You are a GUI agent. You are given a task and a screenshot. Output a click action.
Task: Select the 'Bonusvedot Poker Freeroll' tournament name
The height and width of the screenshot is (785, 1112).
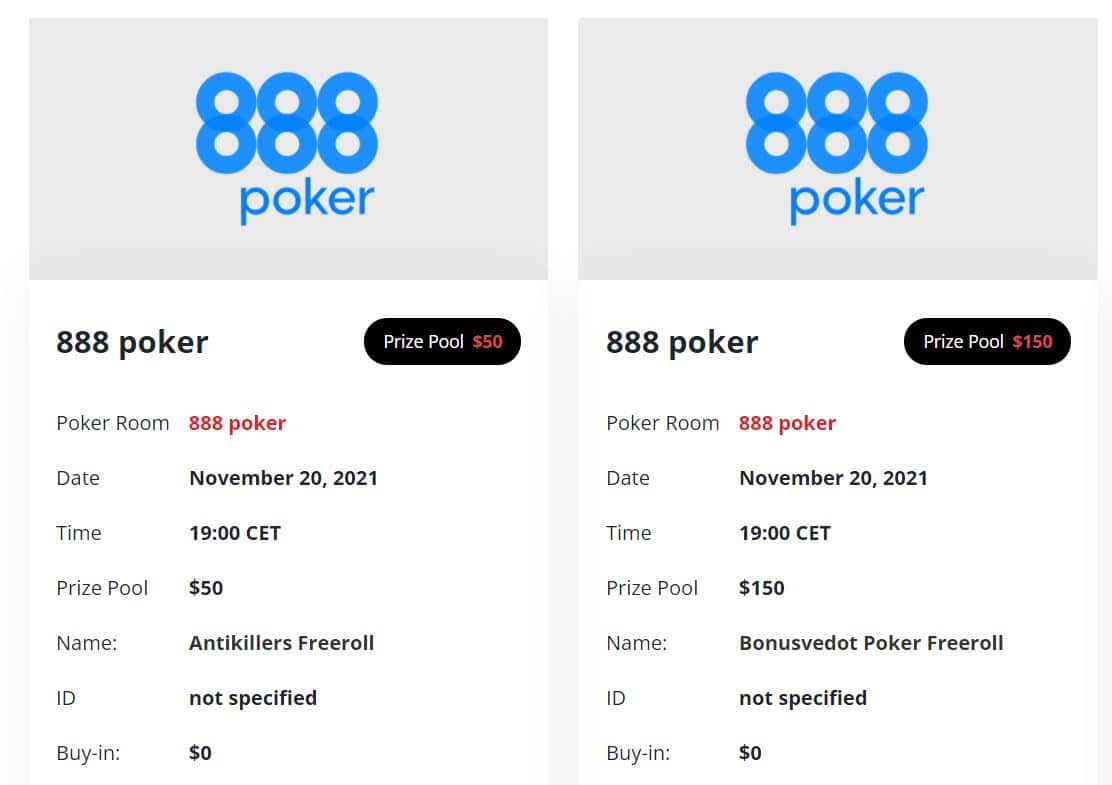[871, 643]
